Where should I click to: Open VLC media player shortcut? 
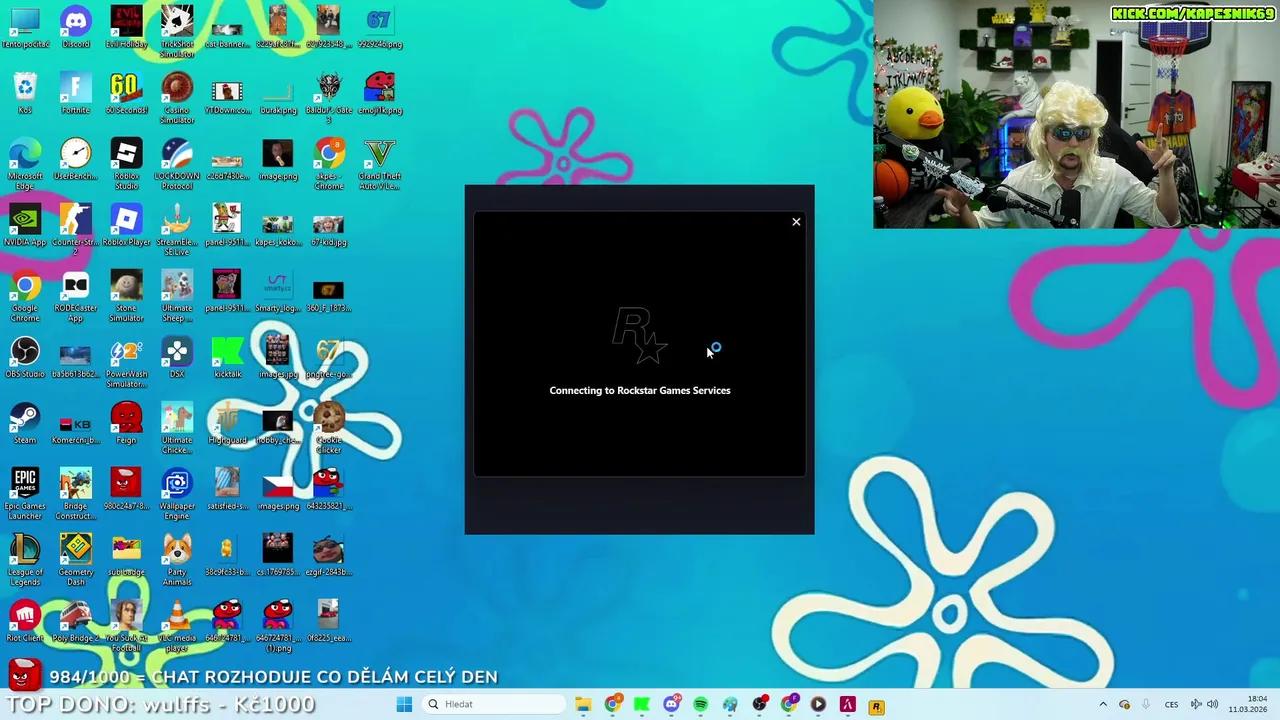point(177,627)
